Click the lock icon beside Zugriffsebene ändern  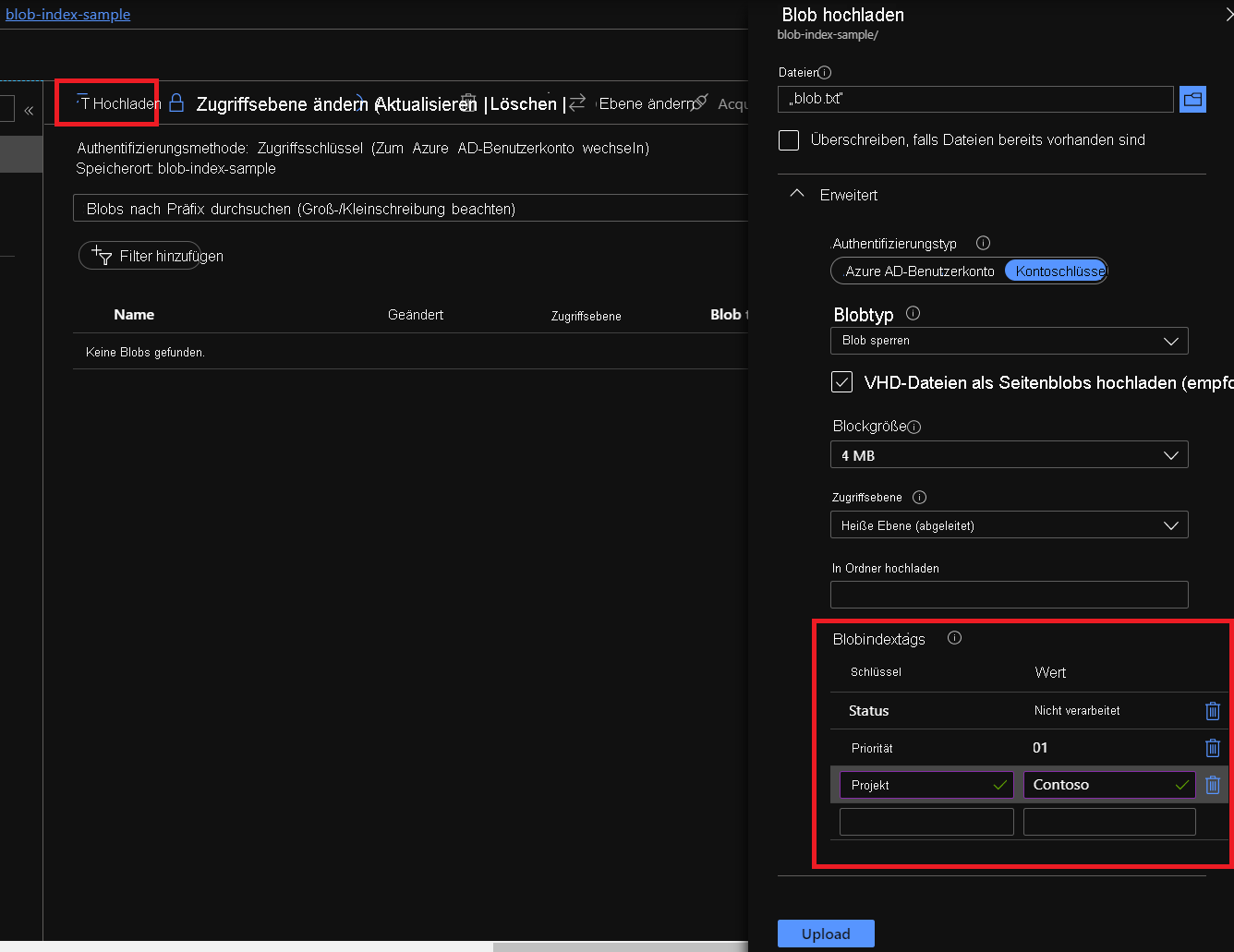pyautogui.click(x=178, y=103)
